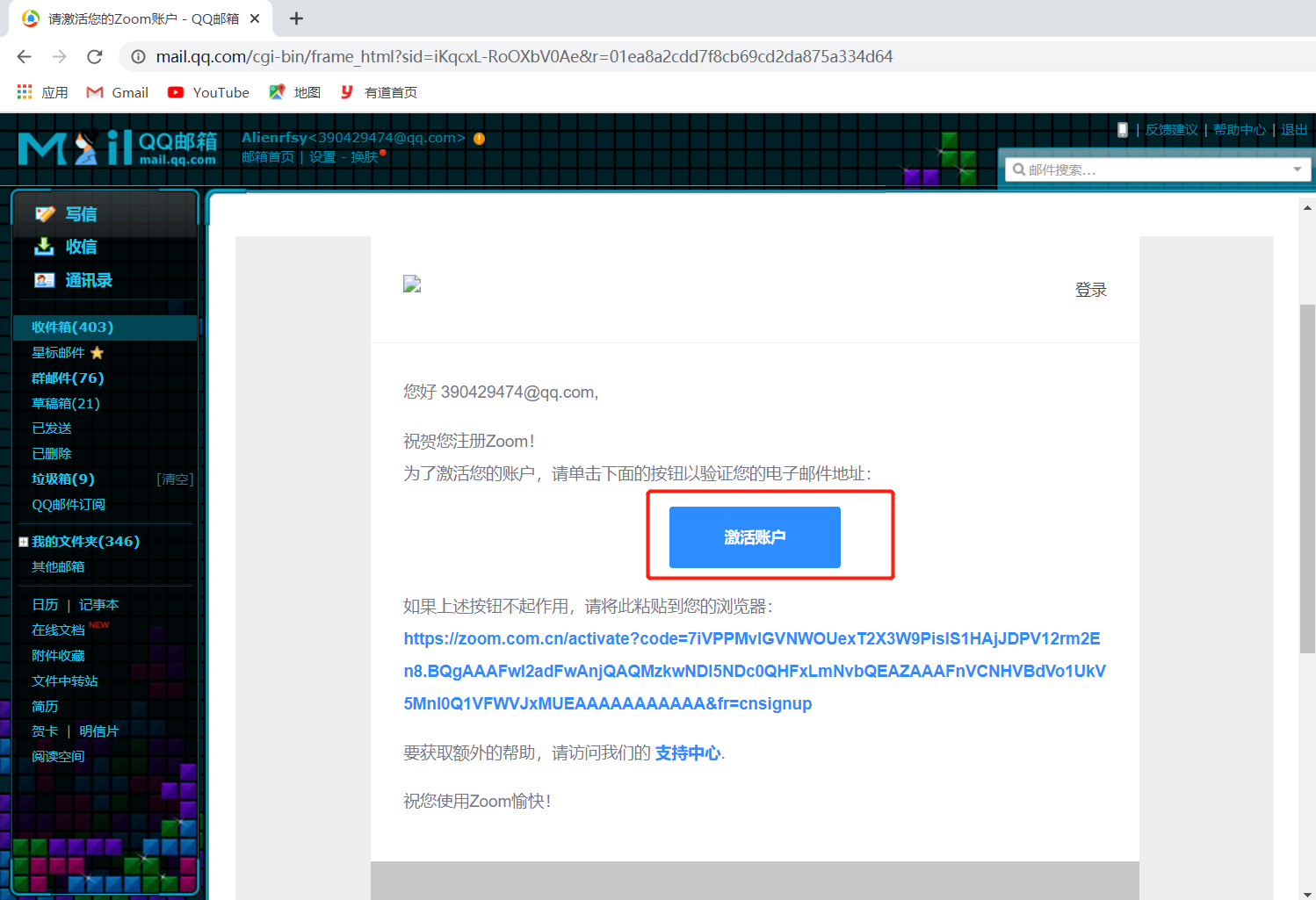Image resolution: width=1316 pixels, height=900 pixels.
Task: Open 垃圾箱(9) folder
Action: click(x=62, y=479)
